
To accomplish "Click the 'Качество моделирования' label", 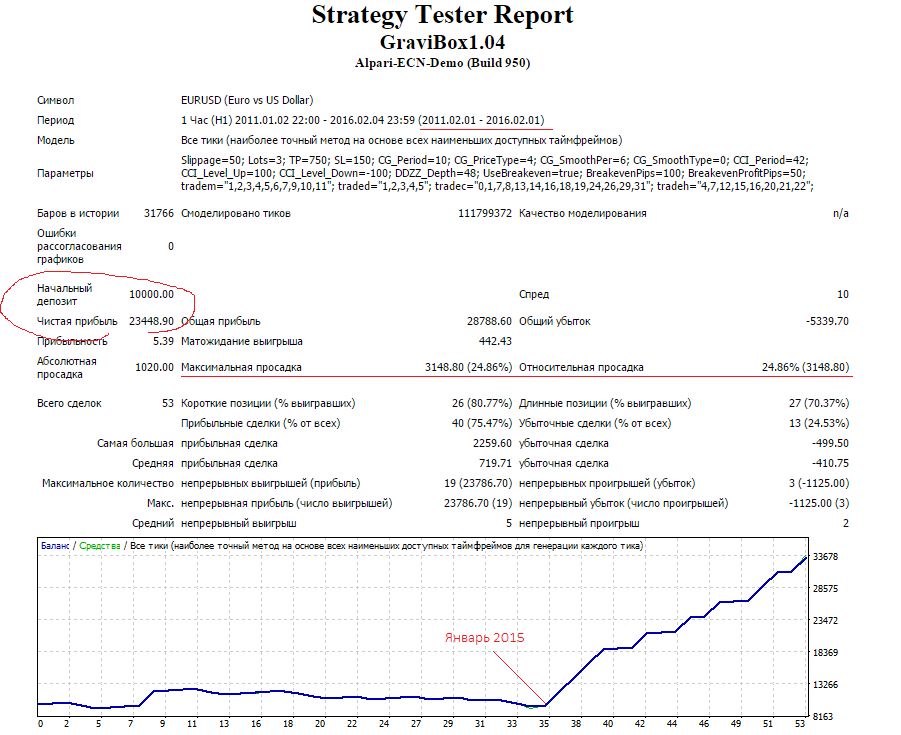I will point(583,213).
